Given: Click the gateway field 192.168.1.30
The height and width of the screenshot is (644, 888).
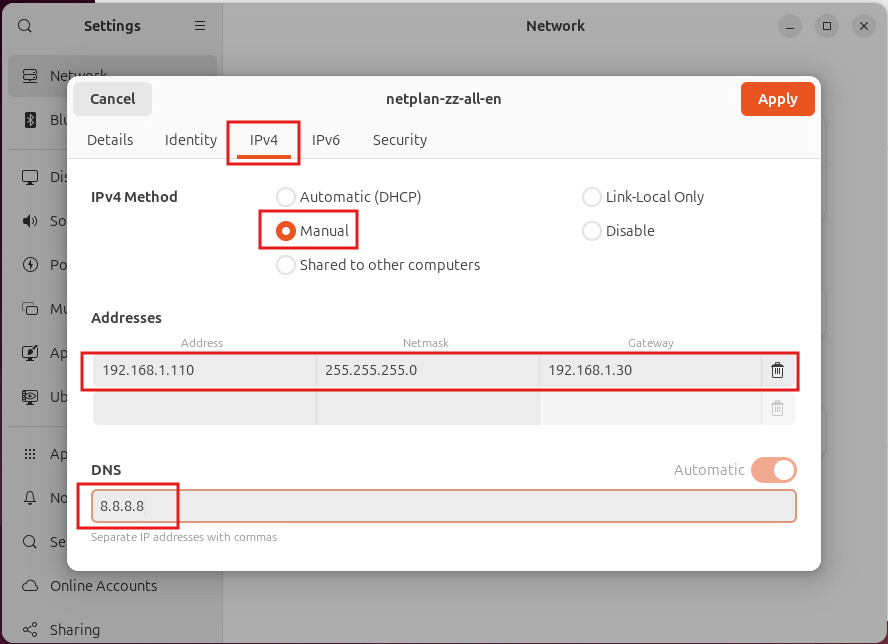Looking at the screenshot, I should pos(650,370).
